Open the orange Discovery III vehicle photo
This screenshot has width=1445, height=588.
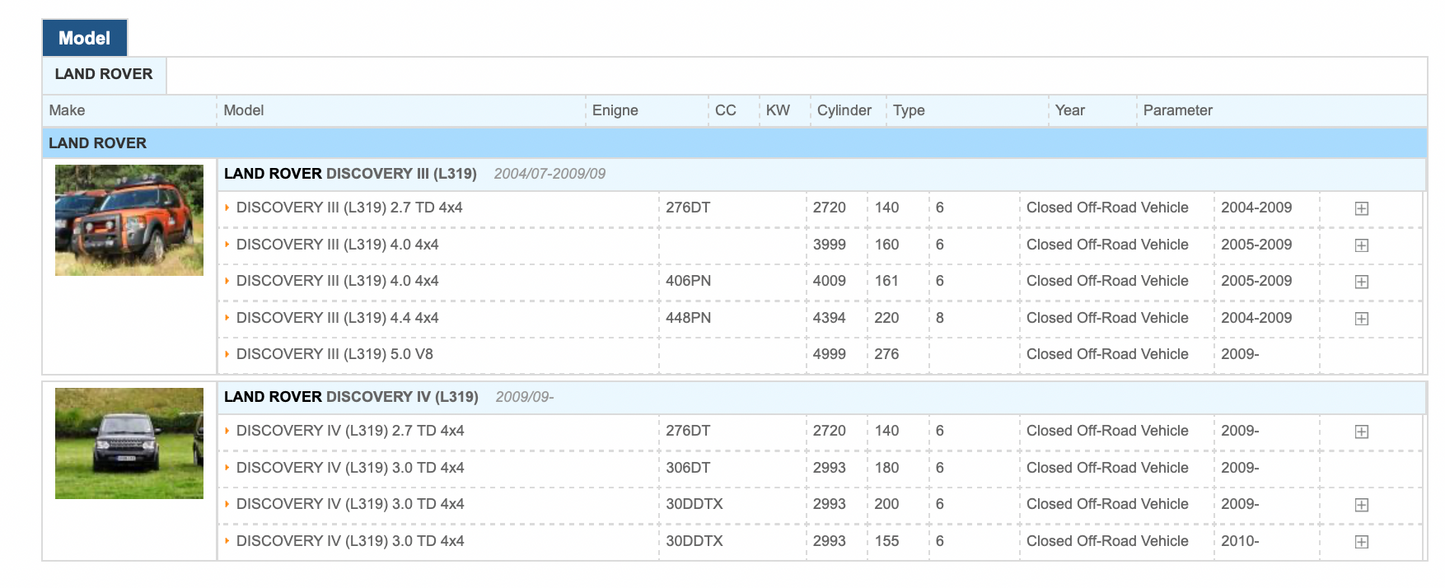pyautogui.click(x=129, y=220)
